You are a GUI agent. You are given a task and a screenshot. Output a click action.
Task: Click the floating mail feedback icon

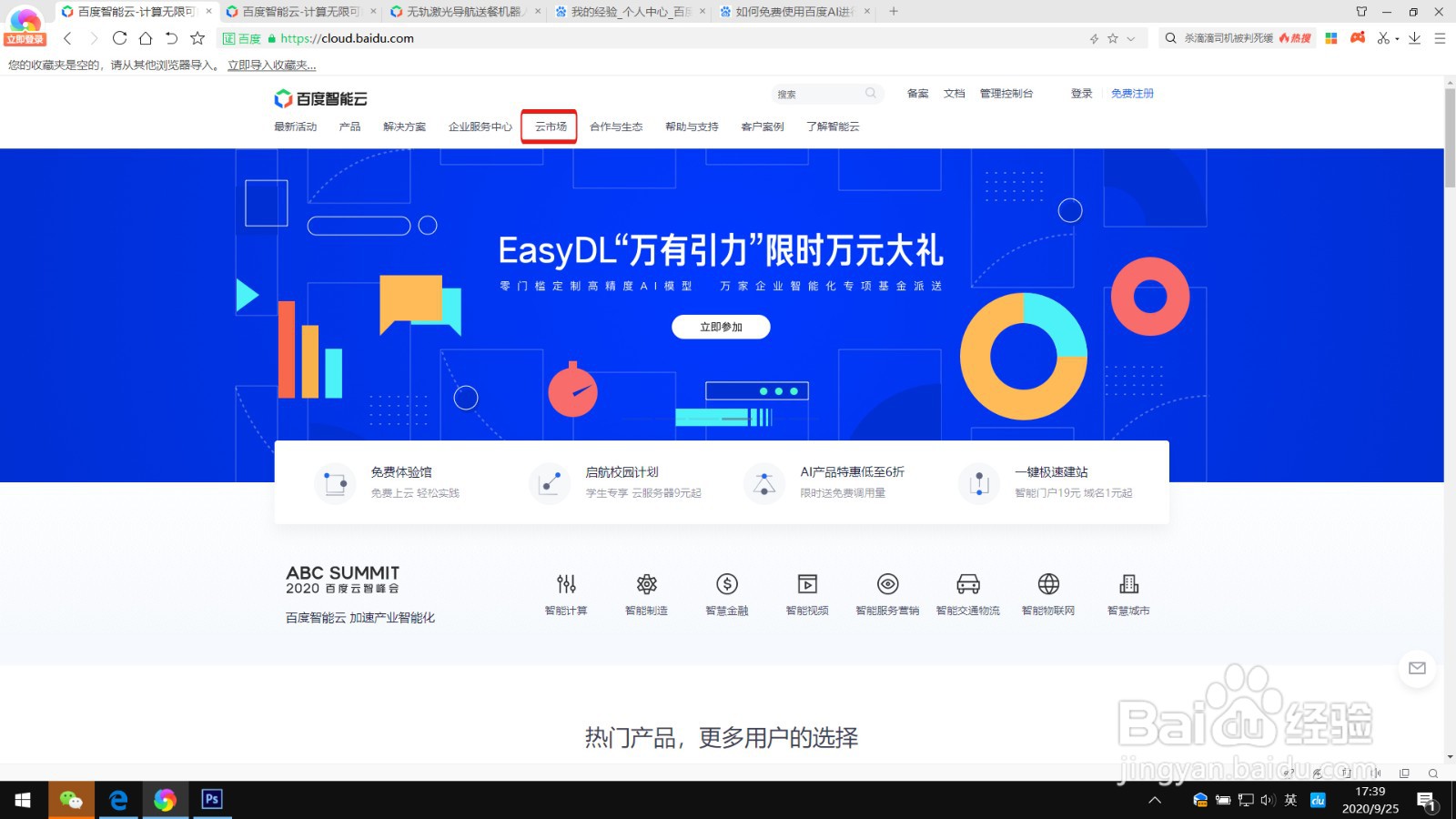pyautogui.click(x=1417, y=668)
